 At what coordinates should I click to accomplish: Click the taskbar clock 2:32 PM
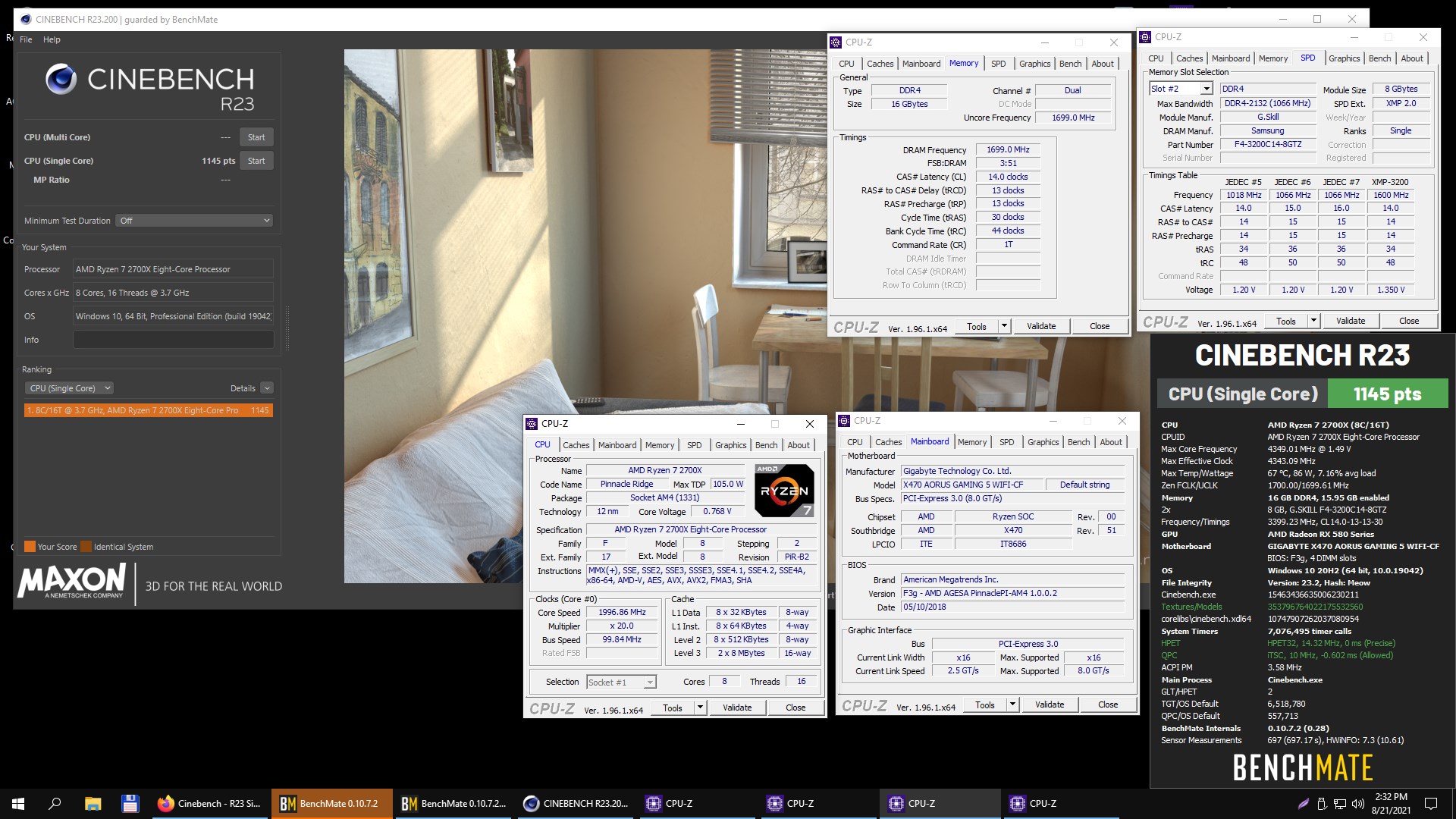pos(1391,804)
